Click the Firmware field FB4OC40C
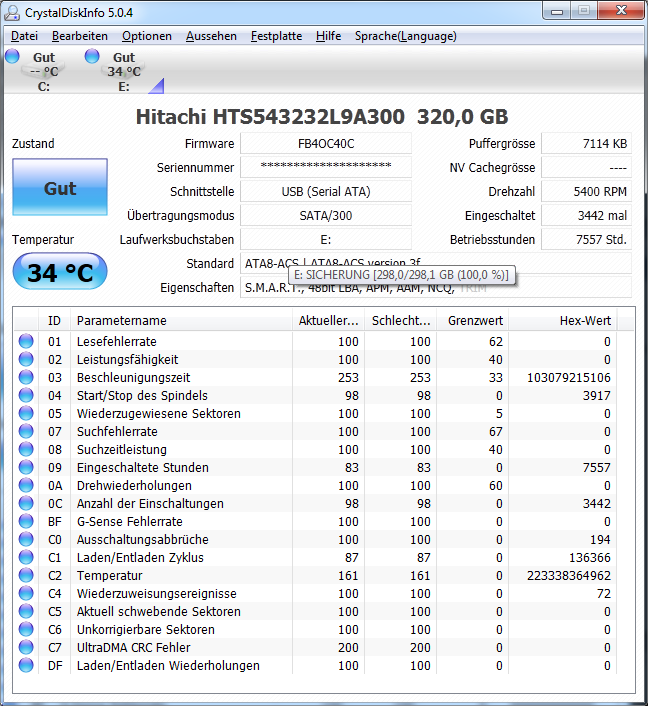Image resolution: width=648 pixels, height=706 pixels. coord(326,144)
